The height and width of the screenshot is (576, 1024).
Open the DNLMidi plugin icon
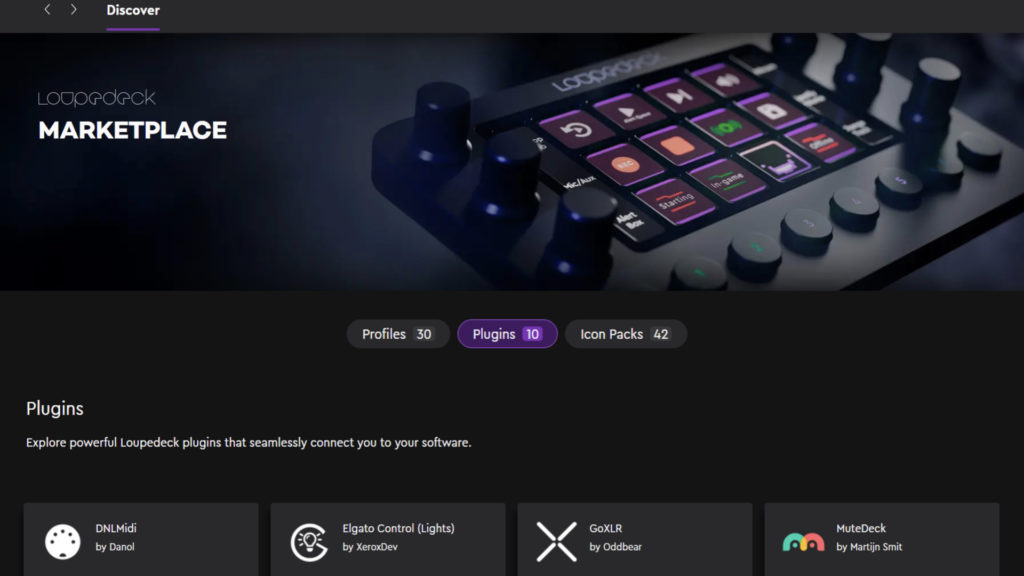tap(63, 541)
